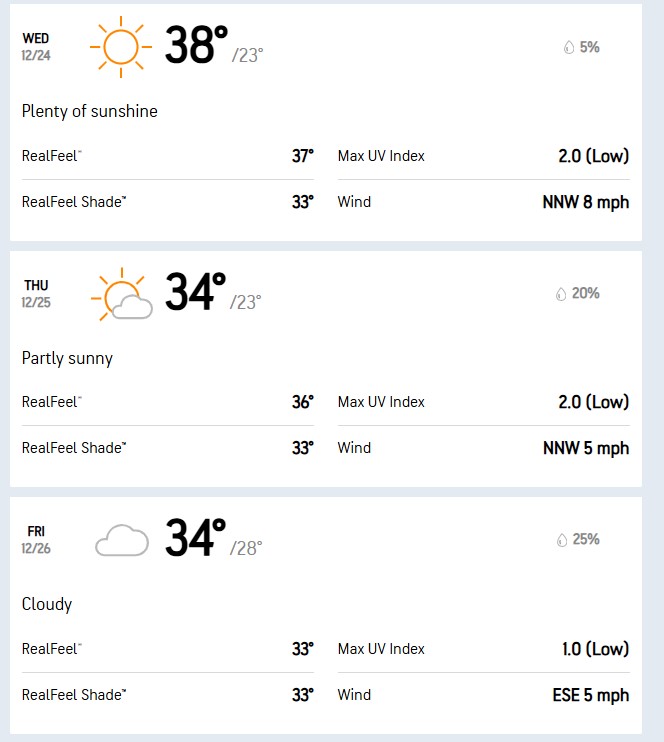Open the THU 12/25 forecast day
The width and height of the screenshot is (664, 742).
(36, 293)
